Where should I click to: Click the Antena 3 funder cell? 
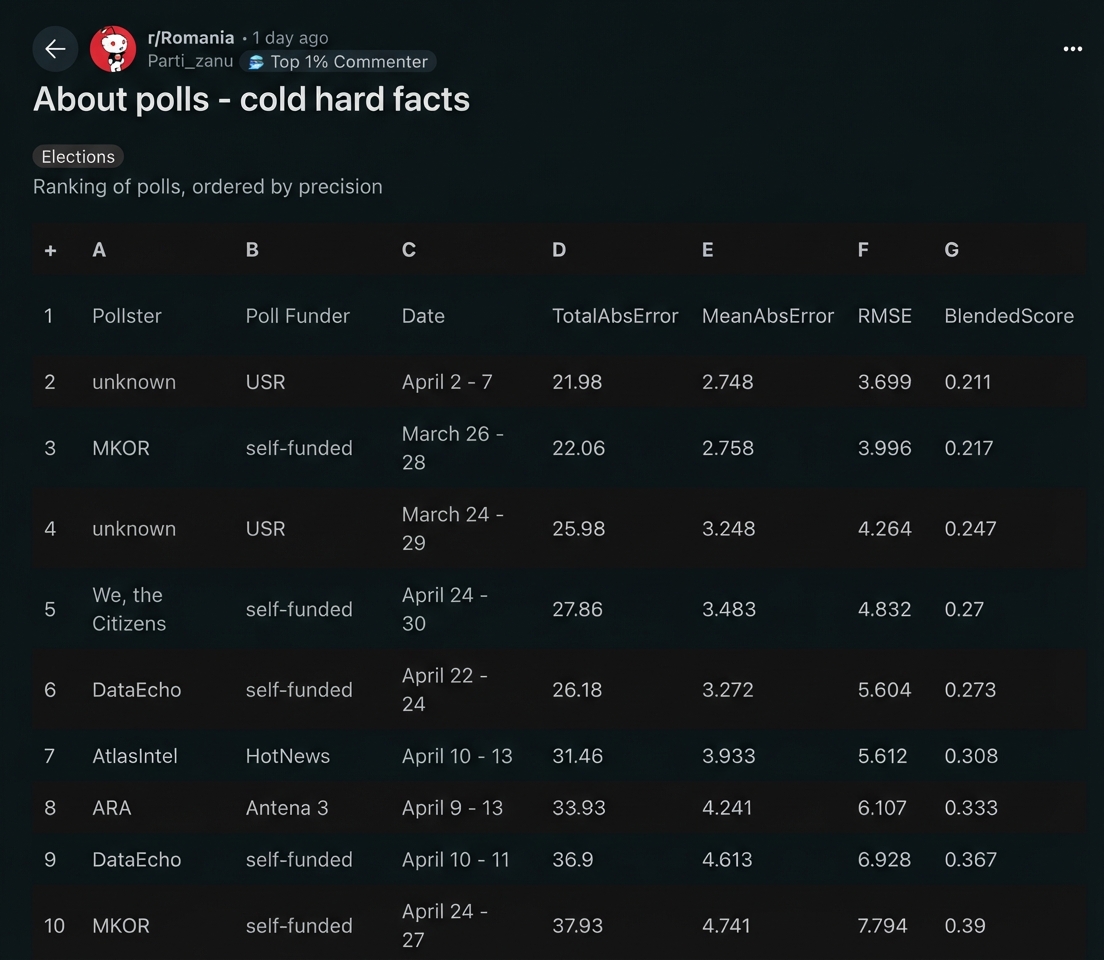coord(287,808)
